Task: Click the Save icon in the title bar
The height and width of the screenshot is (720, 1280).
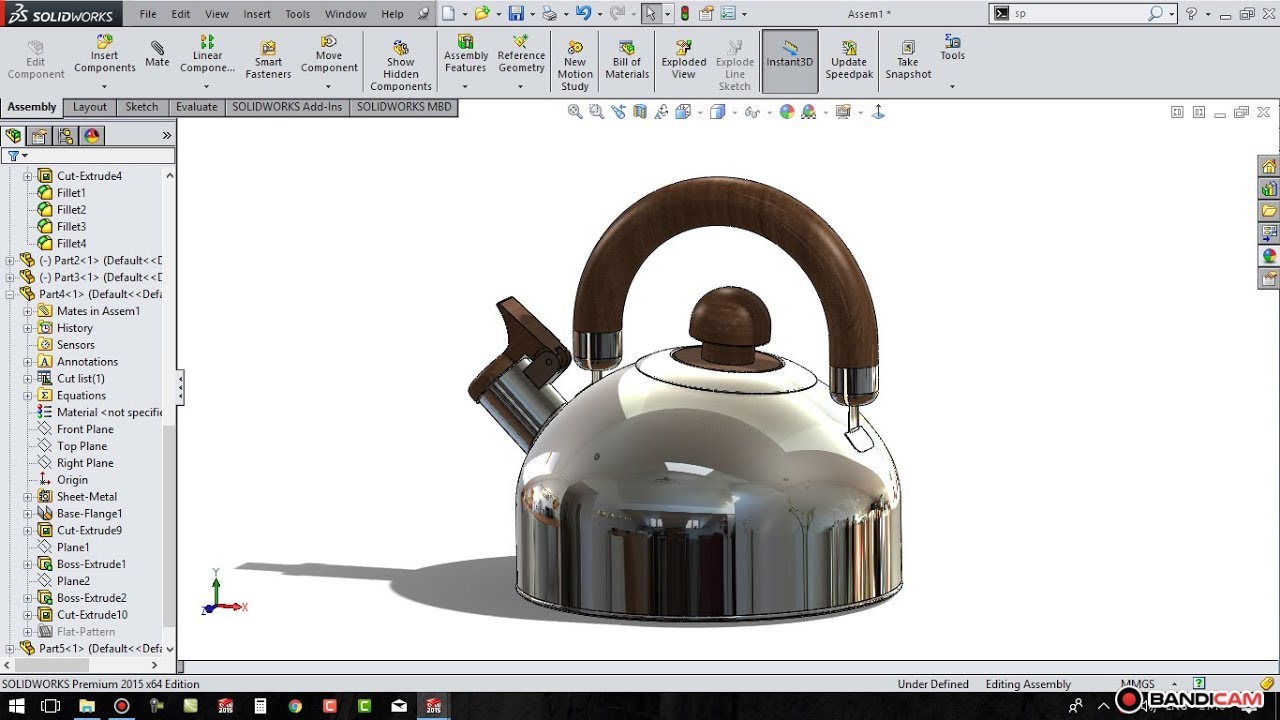Action: click(516, 14)
